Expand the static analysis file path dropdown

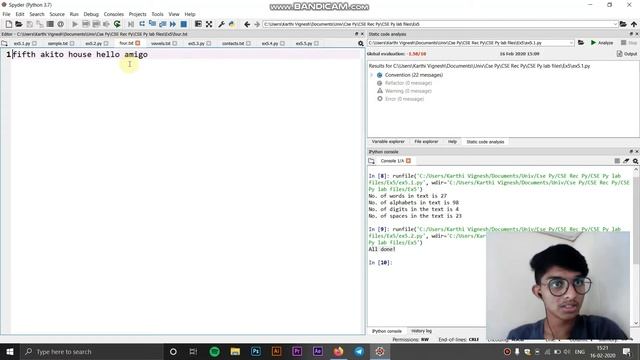click(571, 42)
